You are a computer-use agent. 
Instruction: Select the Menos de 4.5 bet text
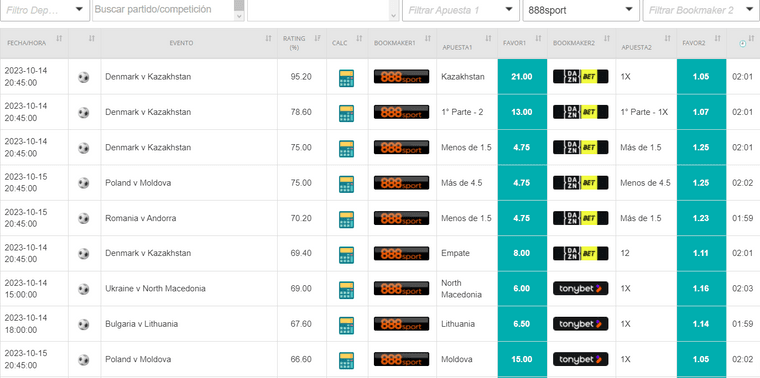[646, 183]
